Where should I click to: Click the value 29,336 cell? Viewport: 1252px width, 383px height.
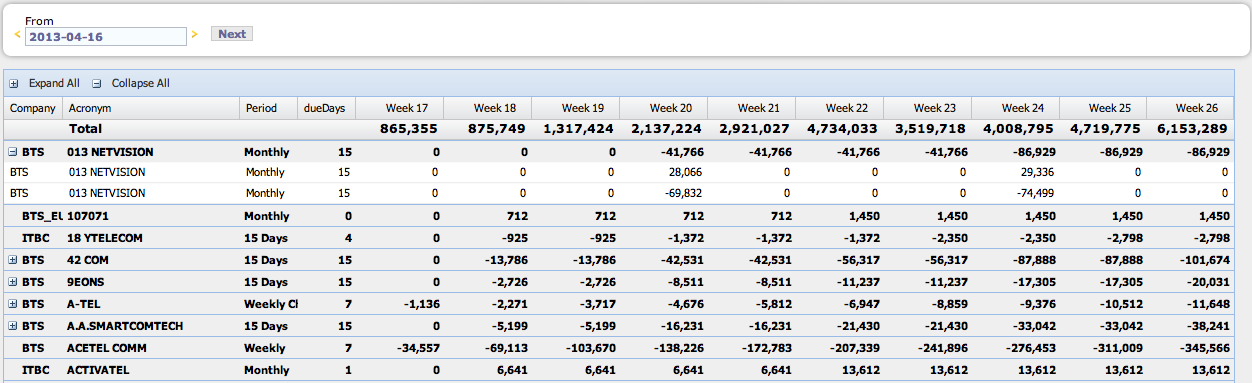[x=1034, y=172]
